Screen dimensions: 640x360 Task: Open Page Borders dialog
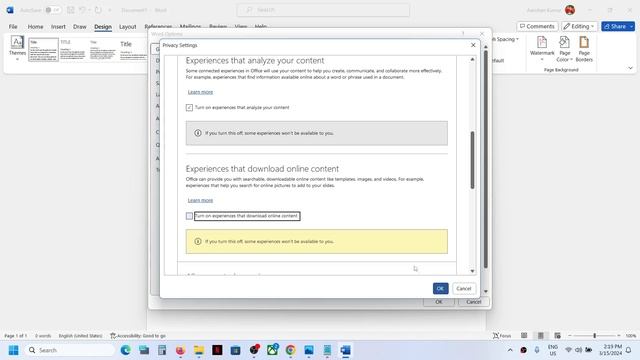(x=584, y=48)
